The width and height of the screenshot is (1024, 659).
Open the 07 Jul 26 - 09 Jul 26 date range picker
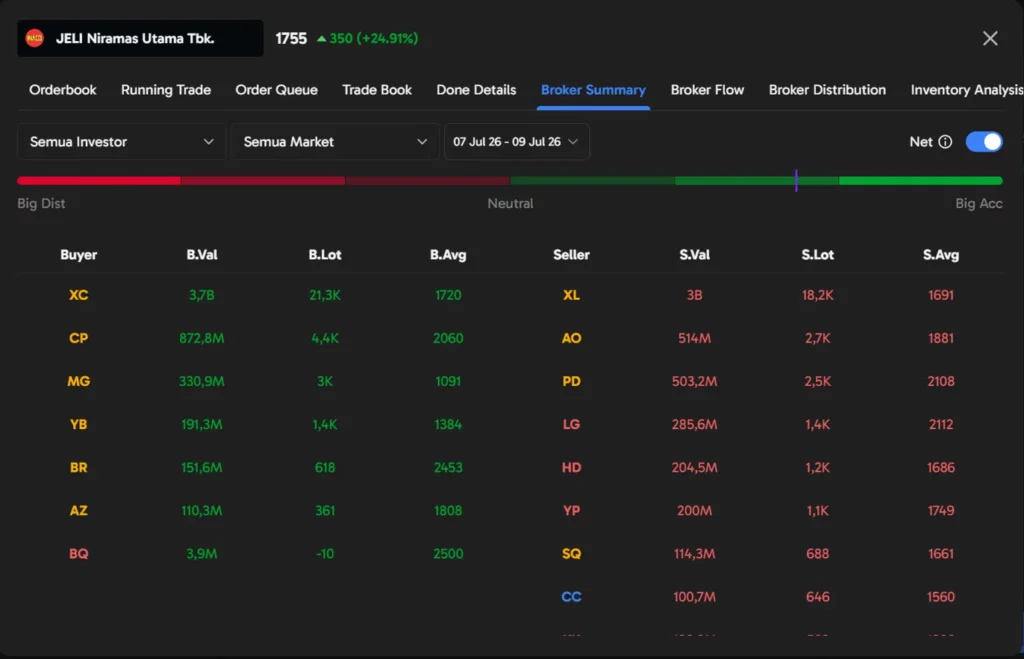click(517, 142)
